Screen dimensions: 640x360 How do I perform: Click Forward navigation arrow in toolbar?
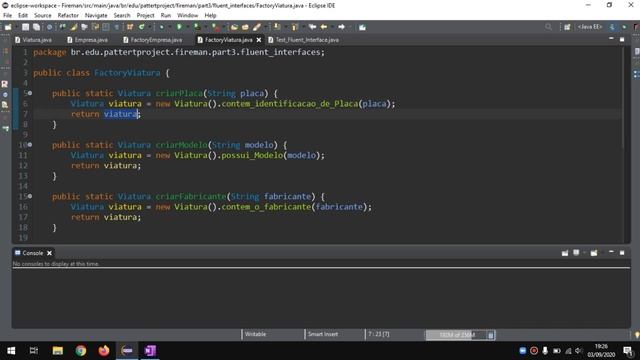click(x=341, y=27)
